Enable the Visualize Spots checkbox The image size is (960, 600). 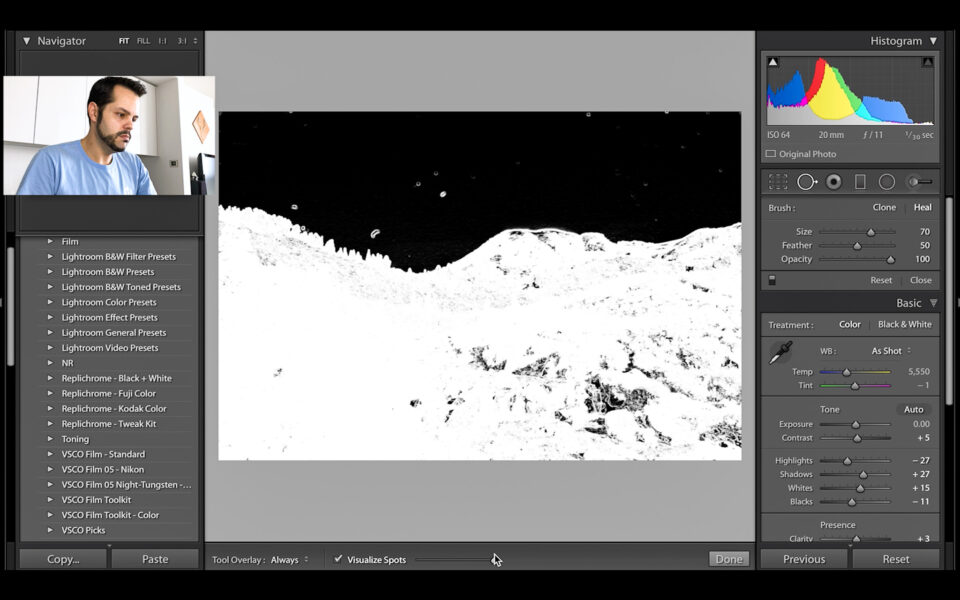point(338,561)
